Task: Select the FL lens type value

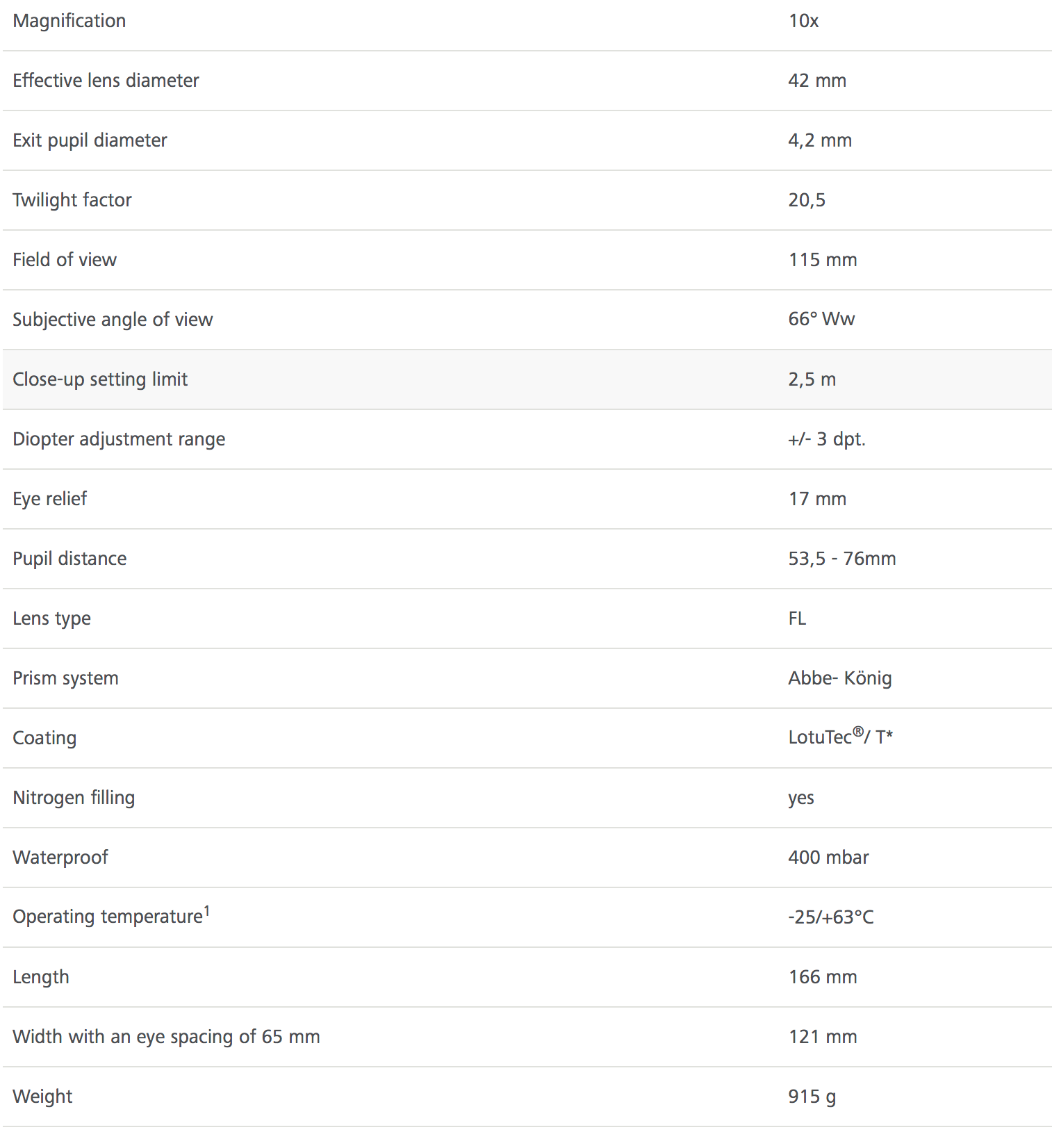Action: pos(797,618)
